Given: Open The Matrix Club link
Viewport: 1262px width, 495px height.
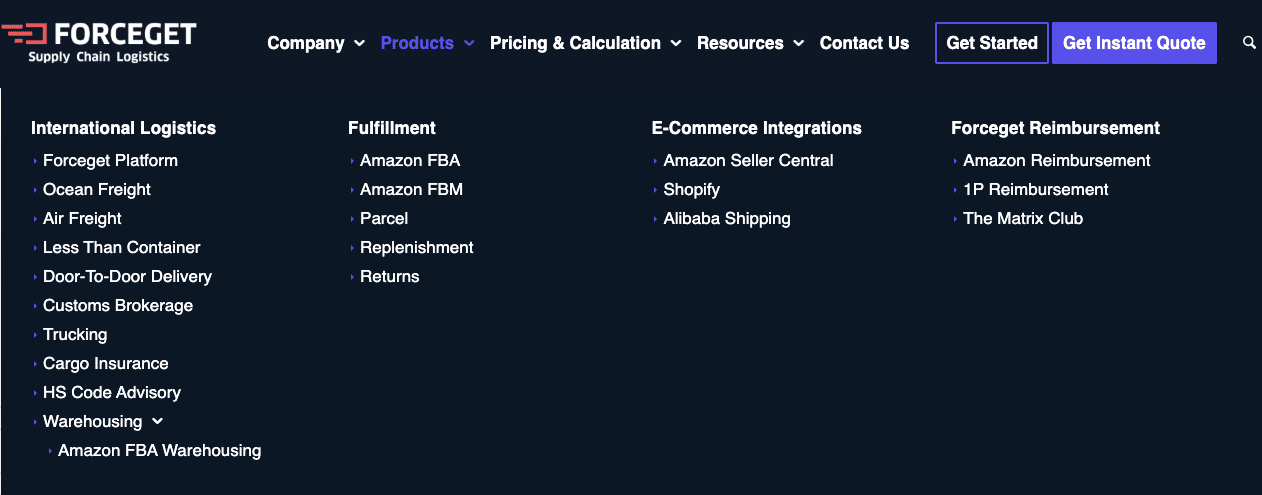Looking at the screenshot, I should (1023, 218).
